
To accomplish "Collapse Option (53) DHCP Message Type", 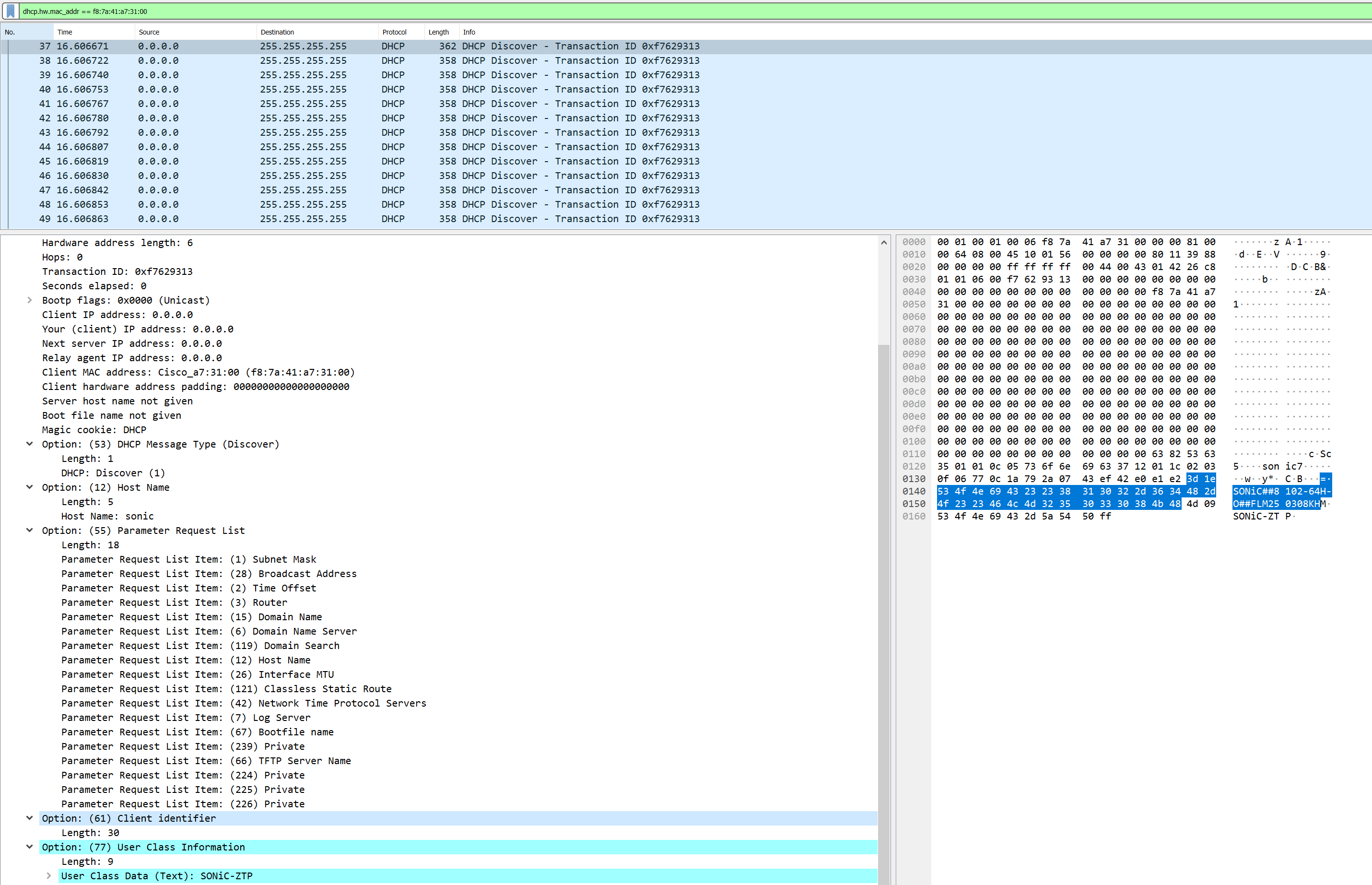I will click(29, 444).
